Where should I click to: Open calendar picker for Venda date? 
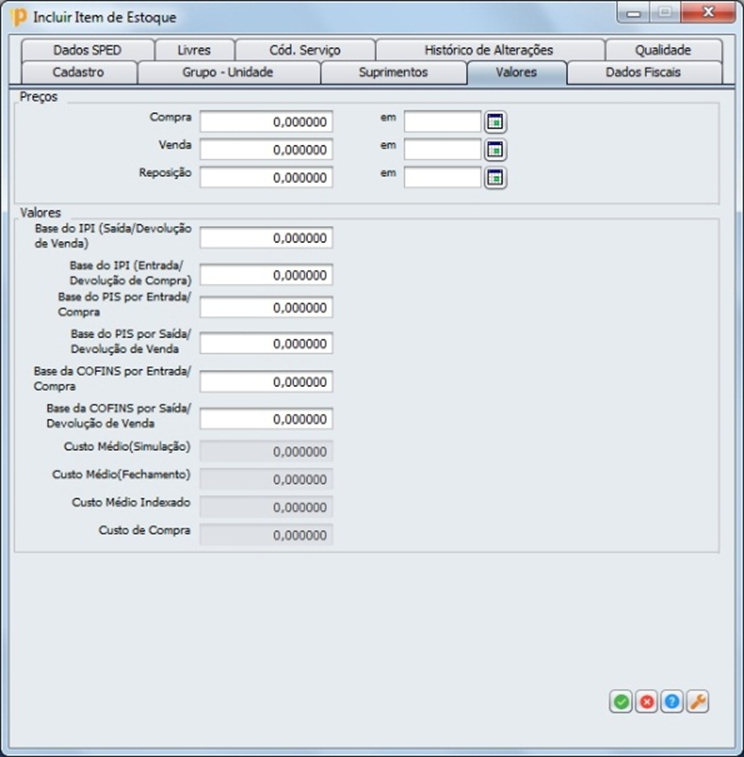pos(495,150)
